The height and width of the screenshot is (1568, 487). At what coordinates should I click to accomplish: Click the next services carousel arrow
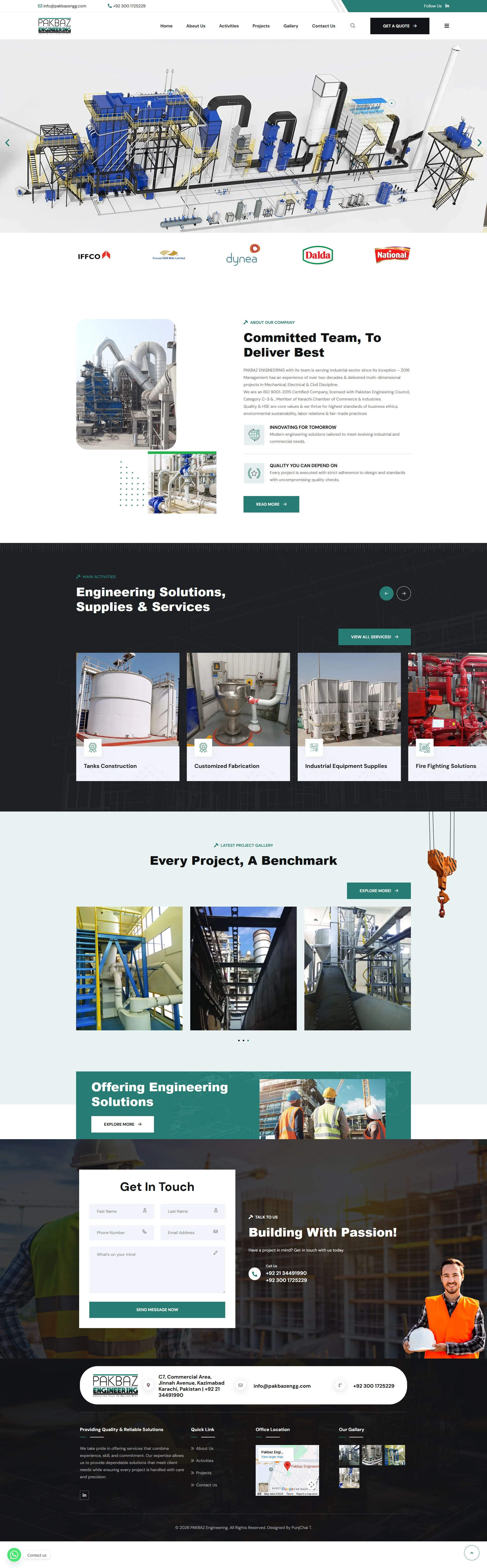click(x=404, y=593)
